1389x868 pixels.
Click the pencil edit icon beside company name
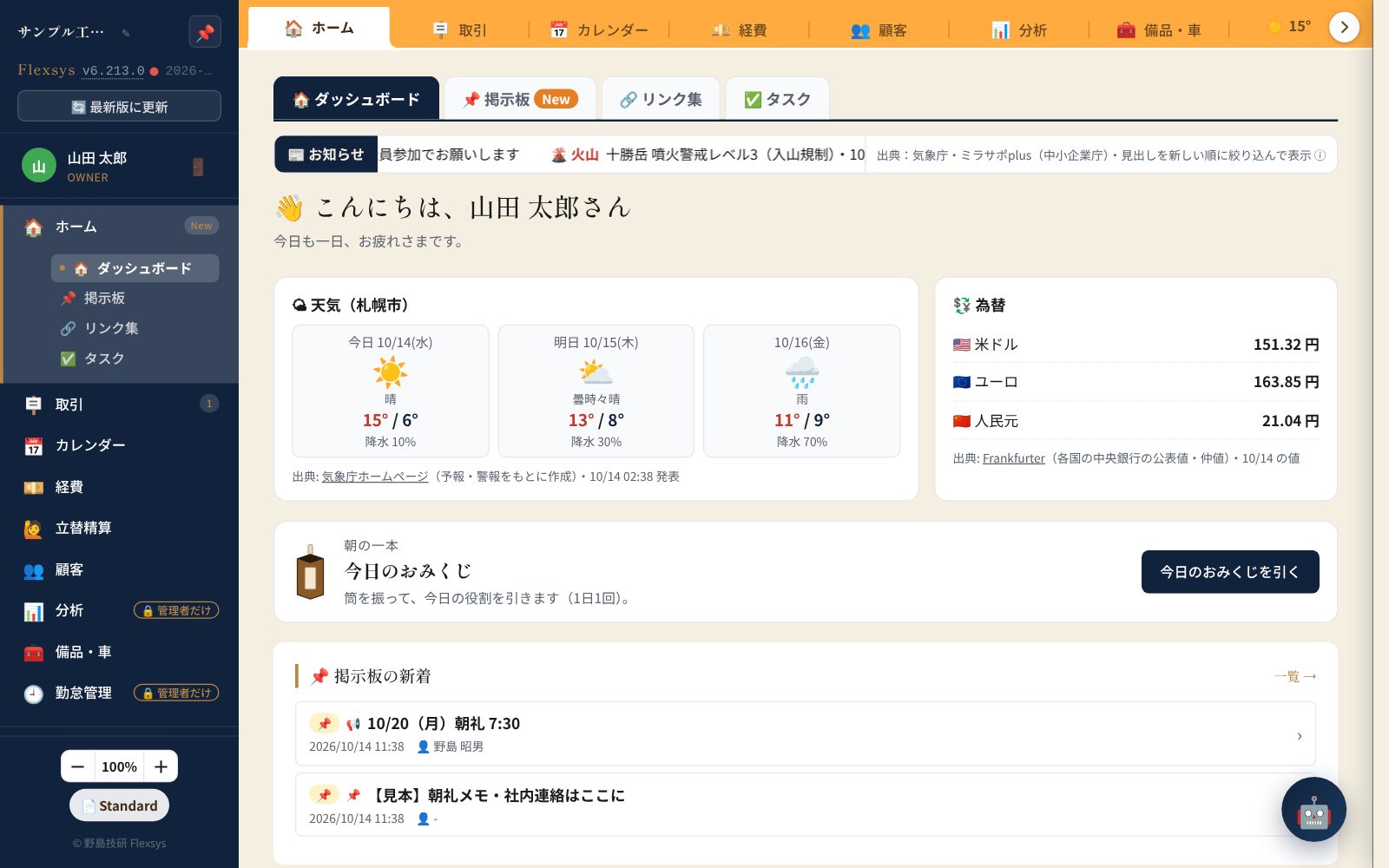point(126,33)
